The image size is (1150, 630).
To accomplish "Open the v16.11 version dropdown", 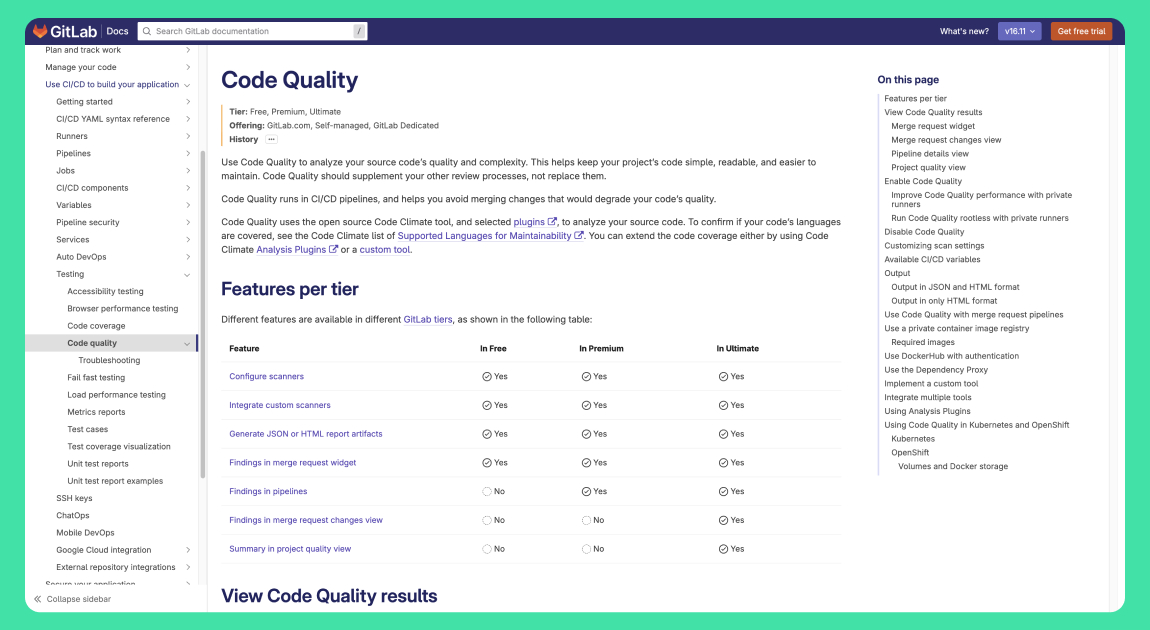I will pos(1019,31).
